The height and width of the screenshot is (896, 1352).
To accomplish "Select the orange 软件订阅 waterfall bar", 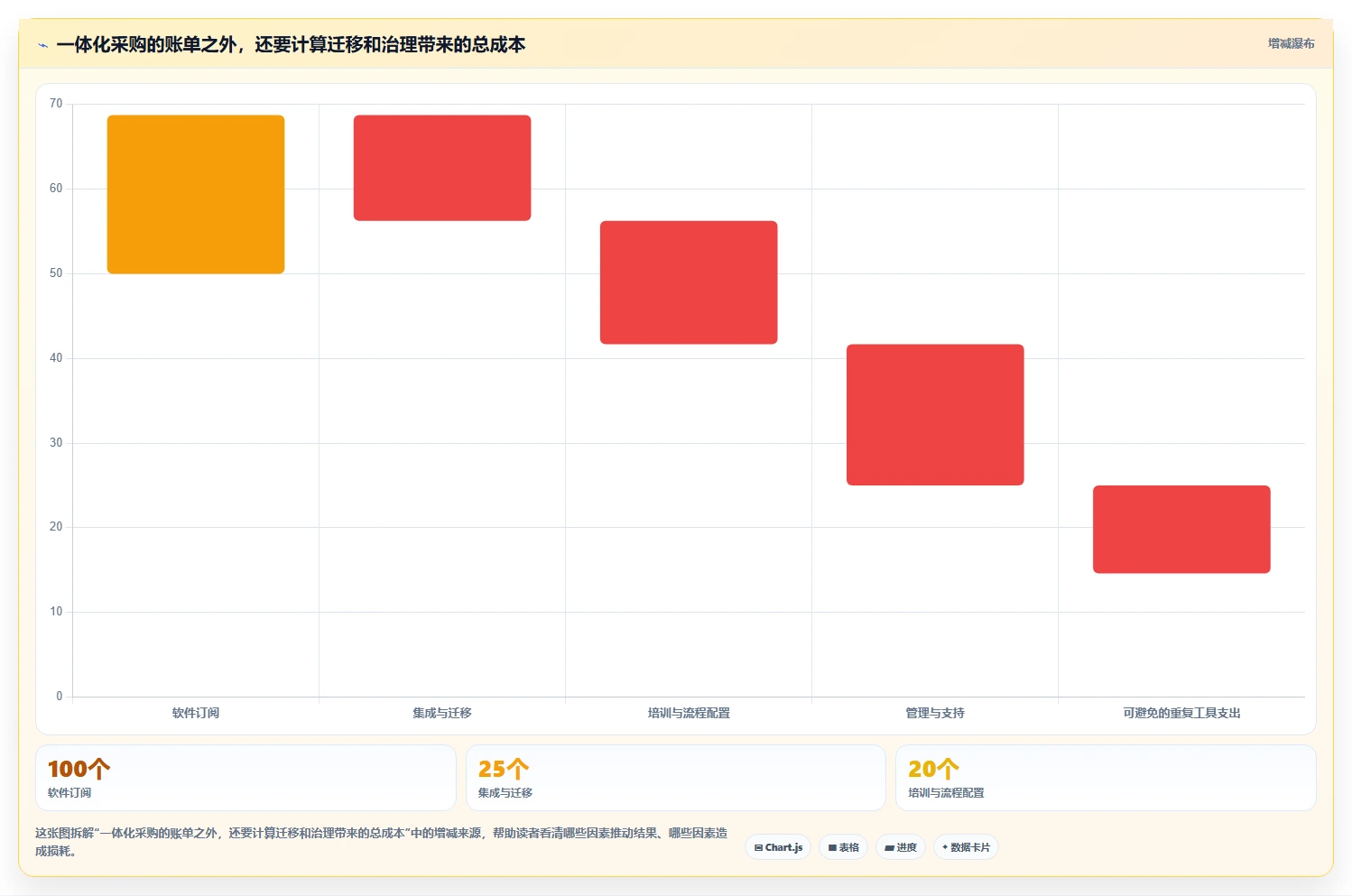I will (x=196, y=194).
